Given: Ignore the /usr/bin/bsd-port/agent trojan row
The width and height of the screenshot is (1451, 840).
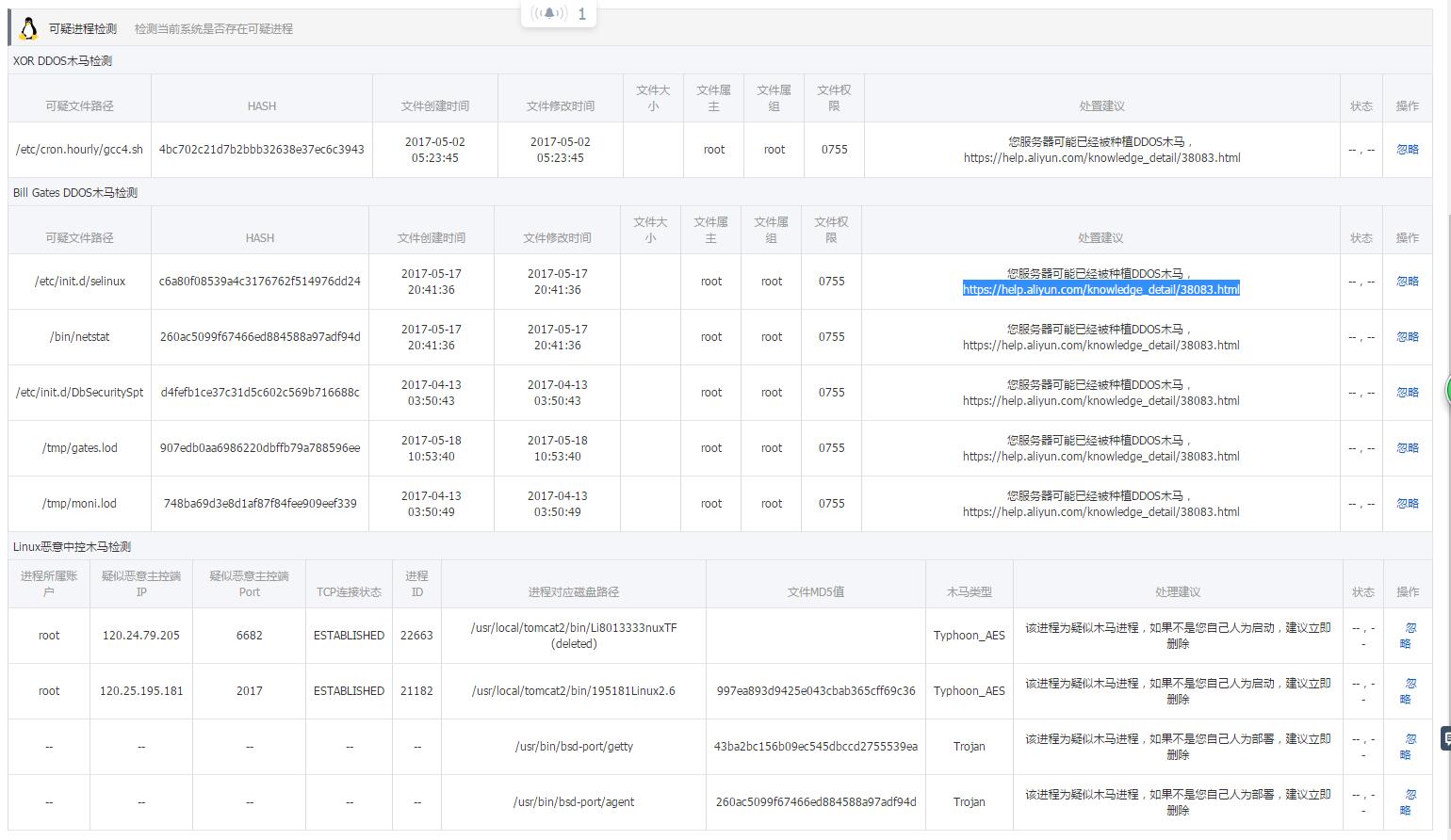Looking at the screenshot, I should pos(1408,802).
